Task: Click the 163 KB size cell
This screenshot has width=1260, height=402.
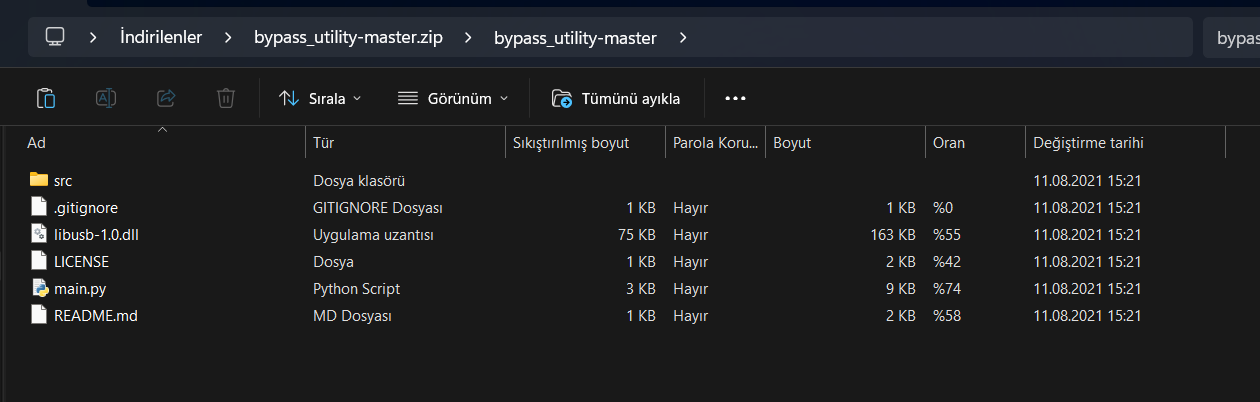Action: [893, 235]
